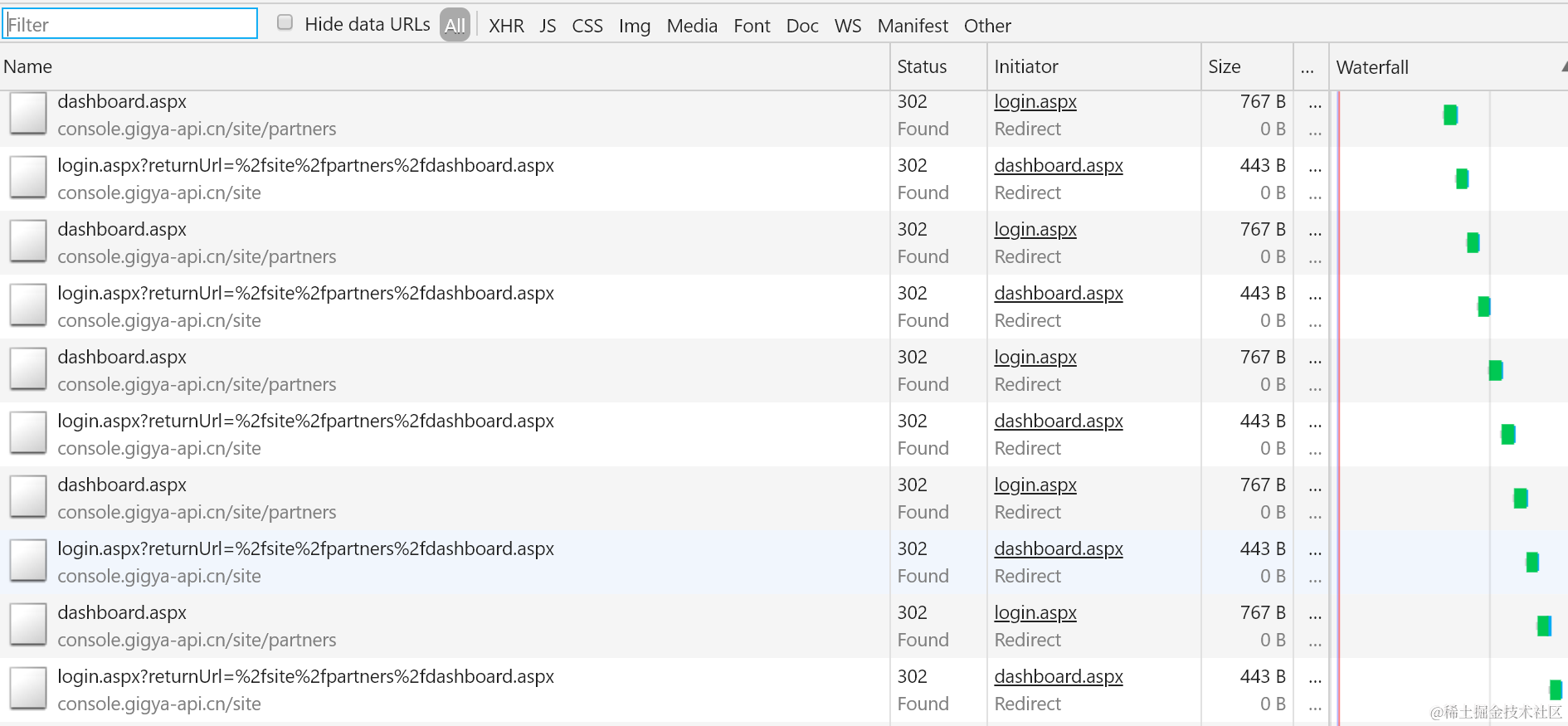Click waterfall bar of bottom dashboard.aspx request
The height and width of the screenshot is (726, 1568).
point(1544,626)
